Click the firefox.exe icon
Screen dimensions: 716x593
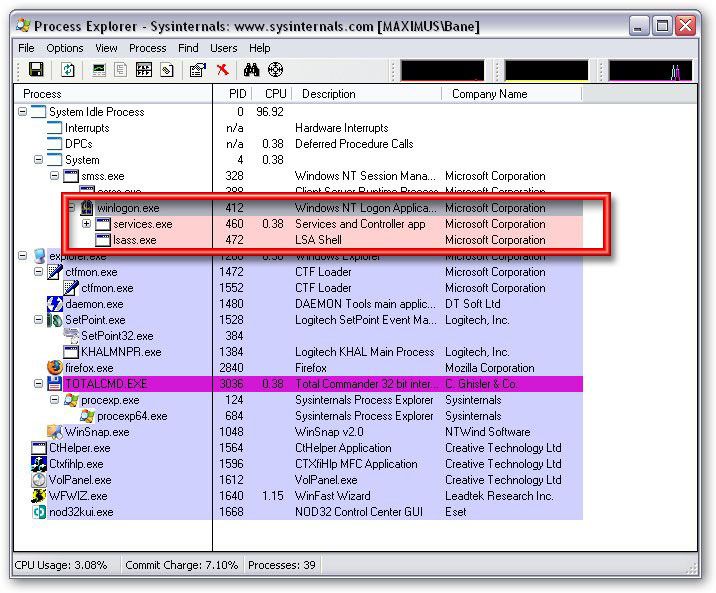coord(55,367)
